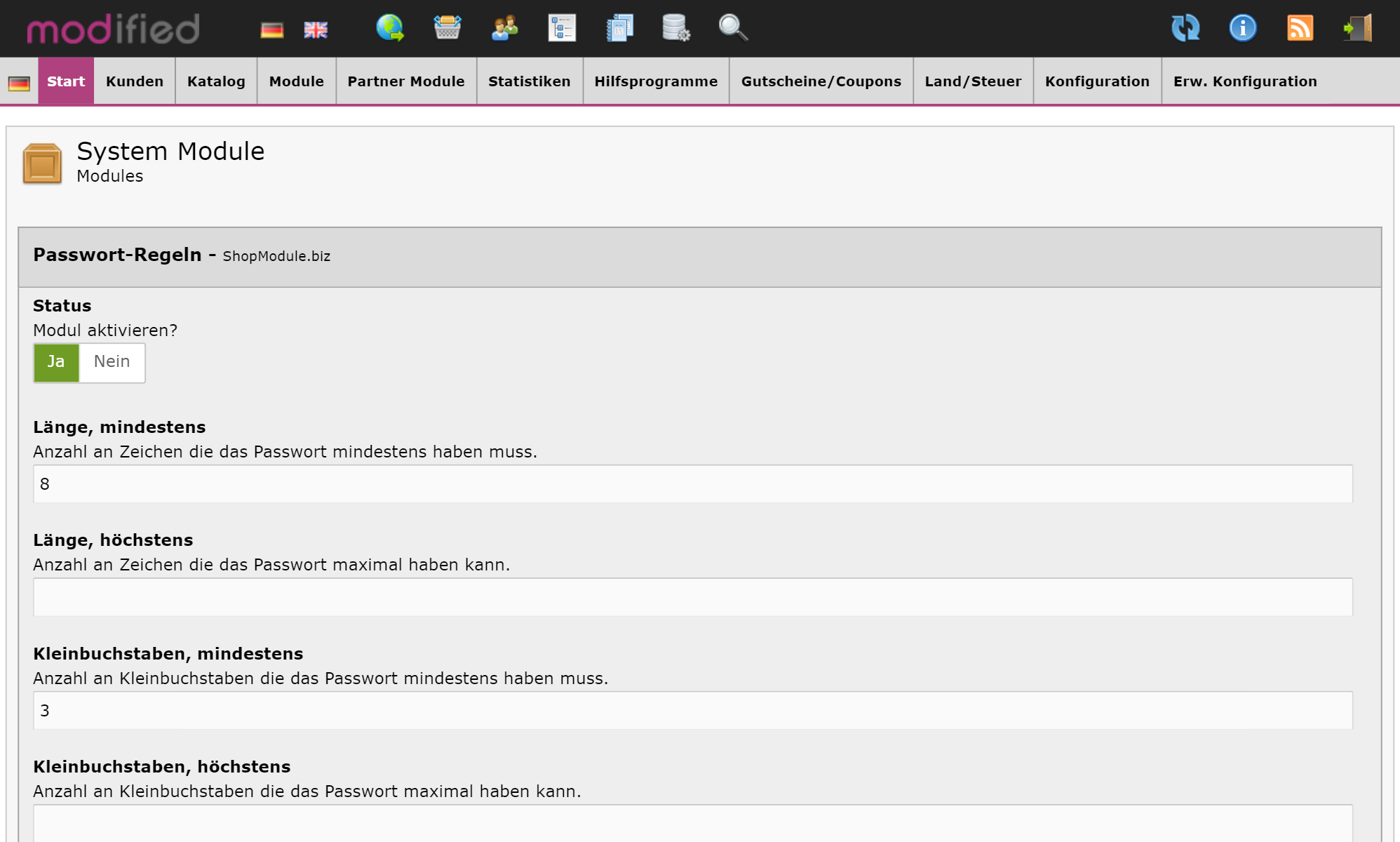Image resolution: width=1400 pixels, height=842 pixels.
Task: Open the database settings icon
Action: 676,28
